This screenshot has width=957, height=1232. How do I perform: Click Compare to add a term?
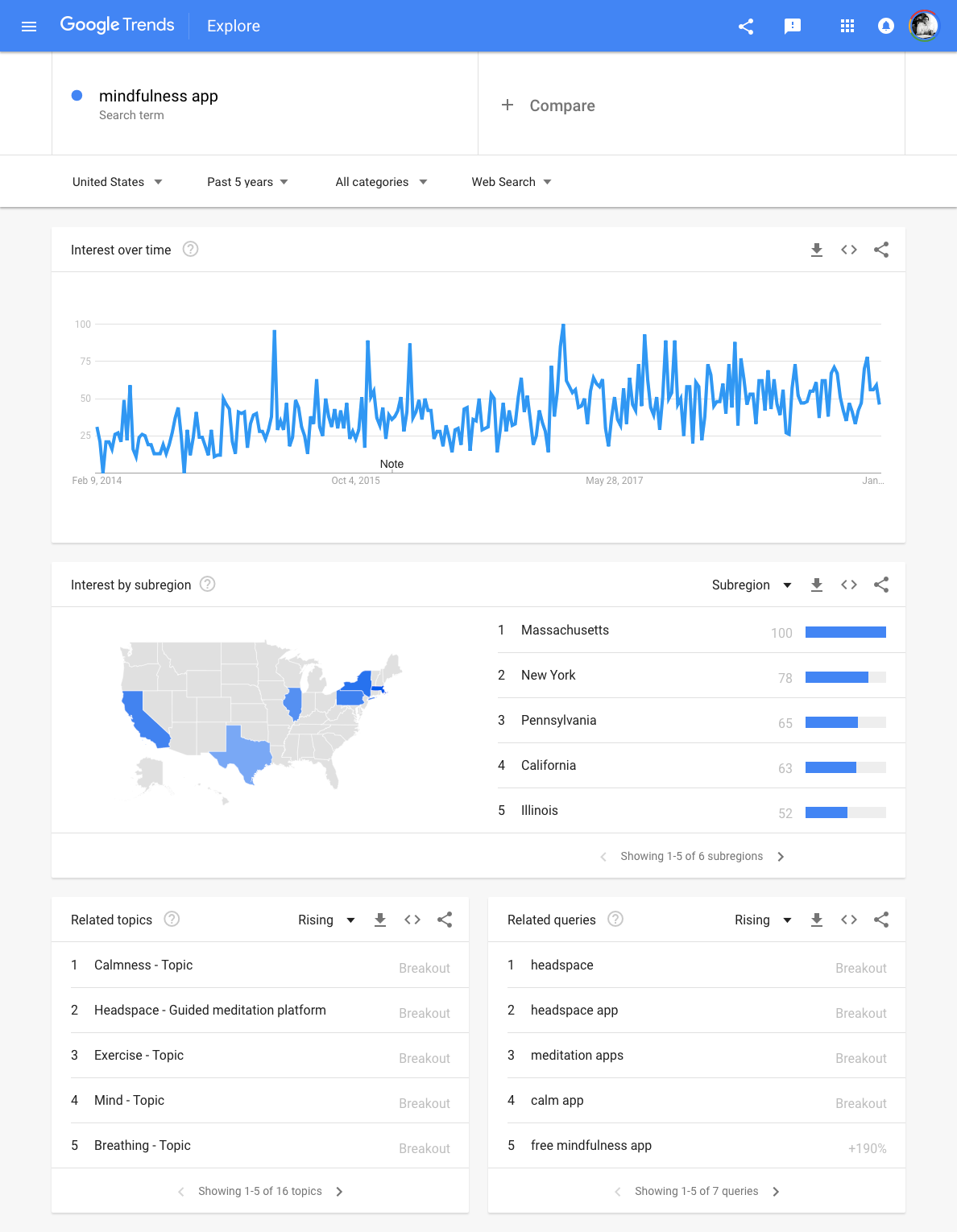coord(548,105)
